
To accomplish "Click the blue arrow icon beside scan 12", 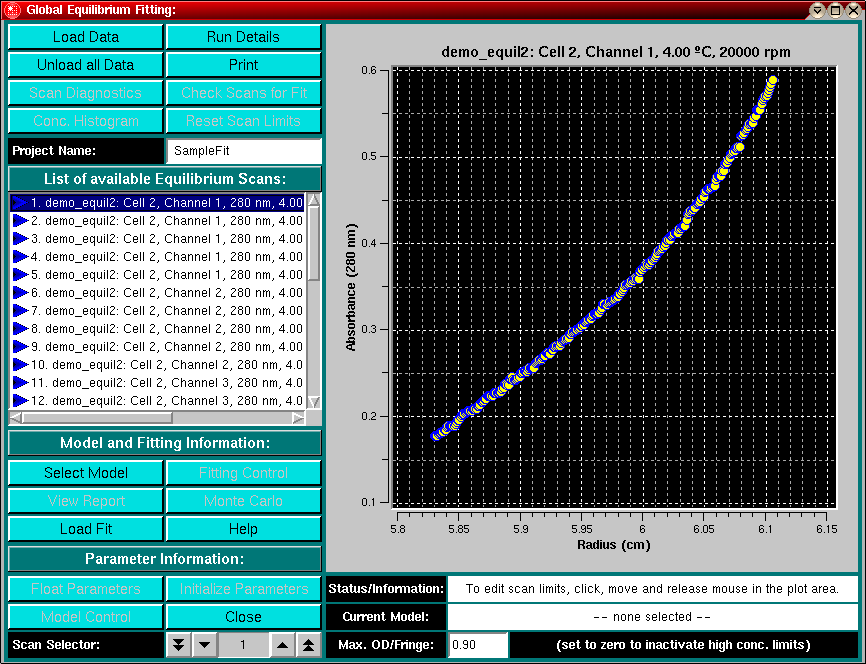I will 19,401.
